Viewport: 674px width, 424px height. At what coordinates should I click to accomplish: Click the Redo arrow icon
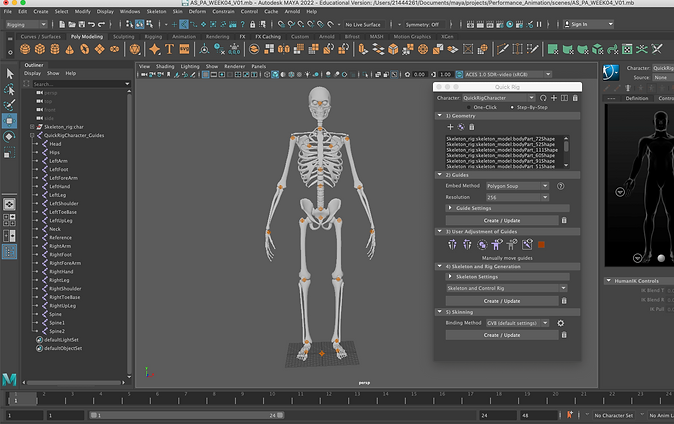[101, 25]
